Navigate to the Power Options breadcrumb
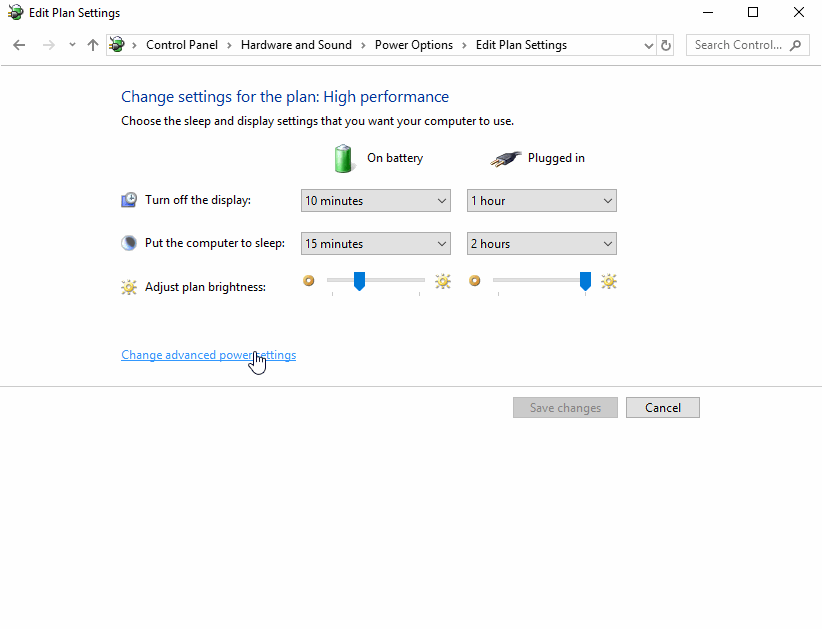This screenshot has height=629, width=822. coord(413,45)
